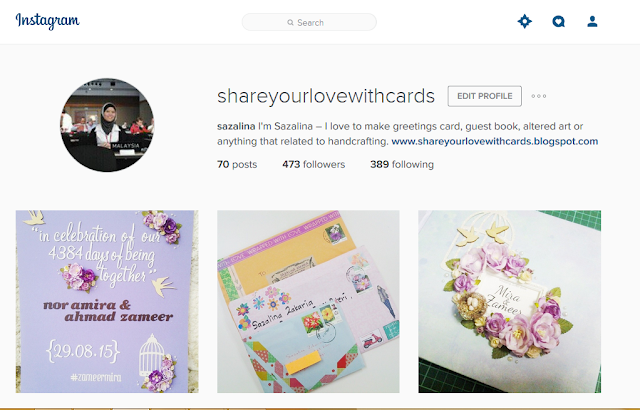Viewport: 640px width, 410px height.
Task: Open the three-dots options menu beside Edit Profile
Action: click(x=539, y=96)
